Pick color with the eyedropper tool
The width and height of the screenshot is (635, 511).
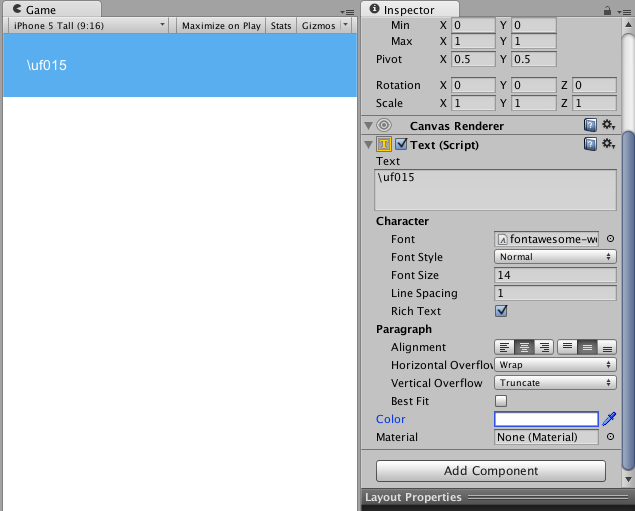click(x=609, y=419)
